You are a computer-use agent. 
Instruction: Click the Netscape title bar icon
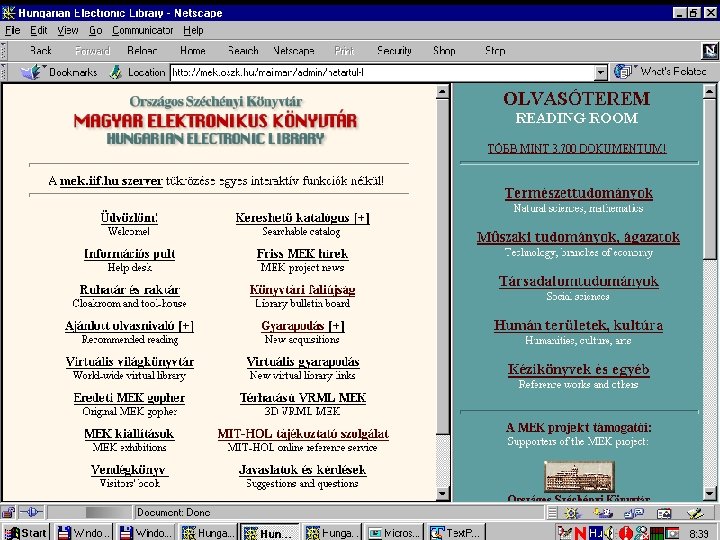[x=9, y=12]
